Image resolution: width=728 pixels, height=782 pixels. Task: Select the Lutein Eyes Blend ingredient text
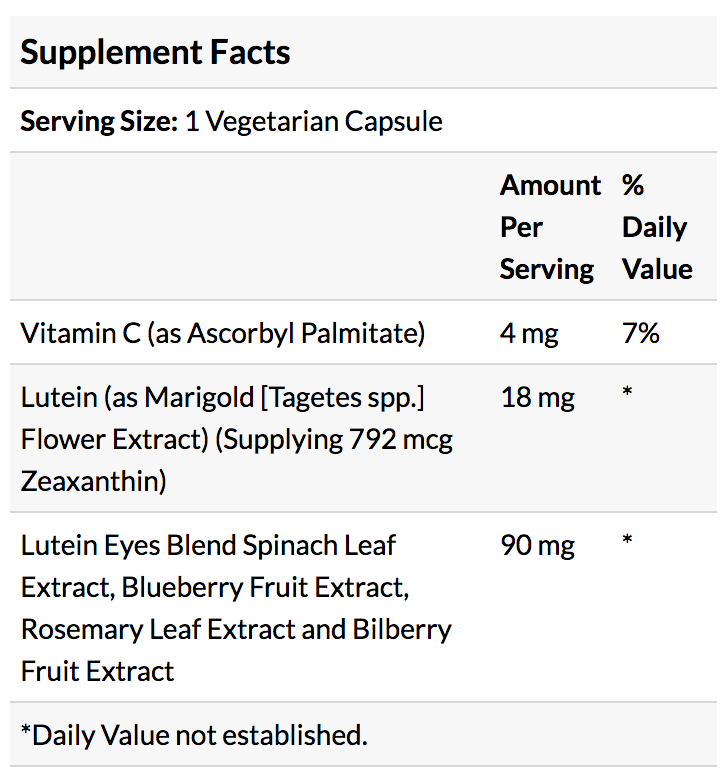pos(236,608)
